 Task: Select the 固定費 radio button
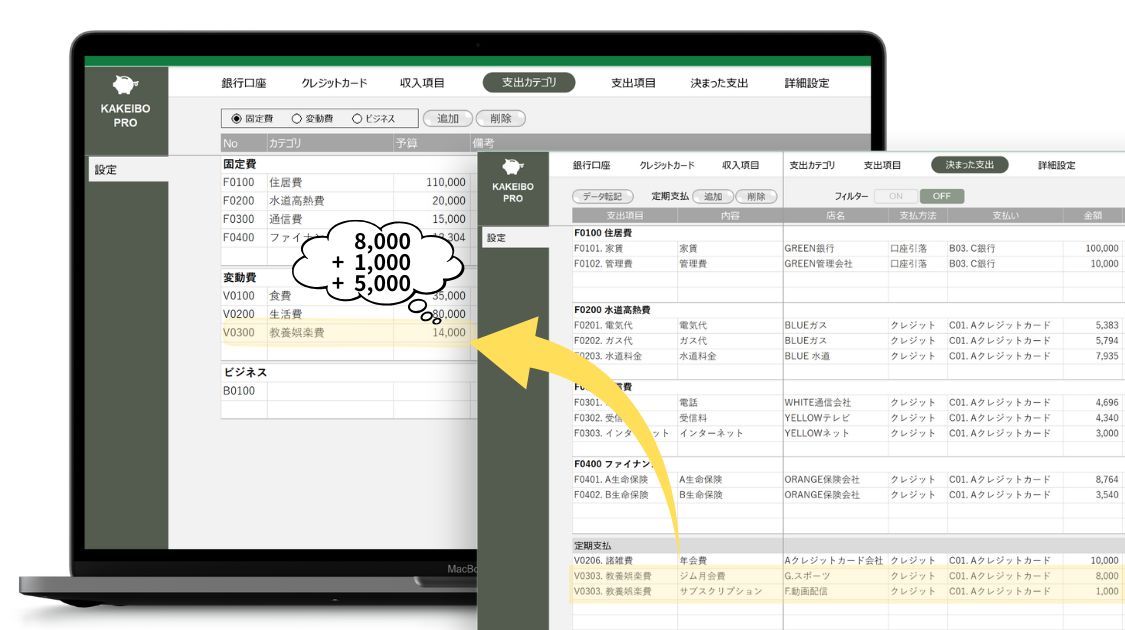237,118
